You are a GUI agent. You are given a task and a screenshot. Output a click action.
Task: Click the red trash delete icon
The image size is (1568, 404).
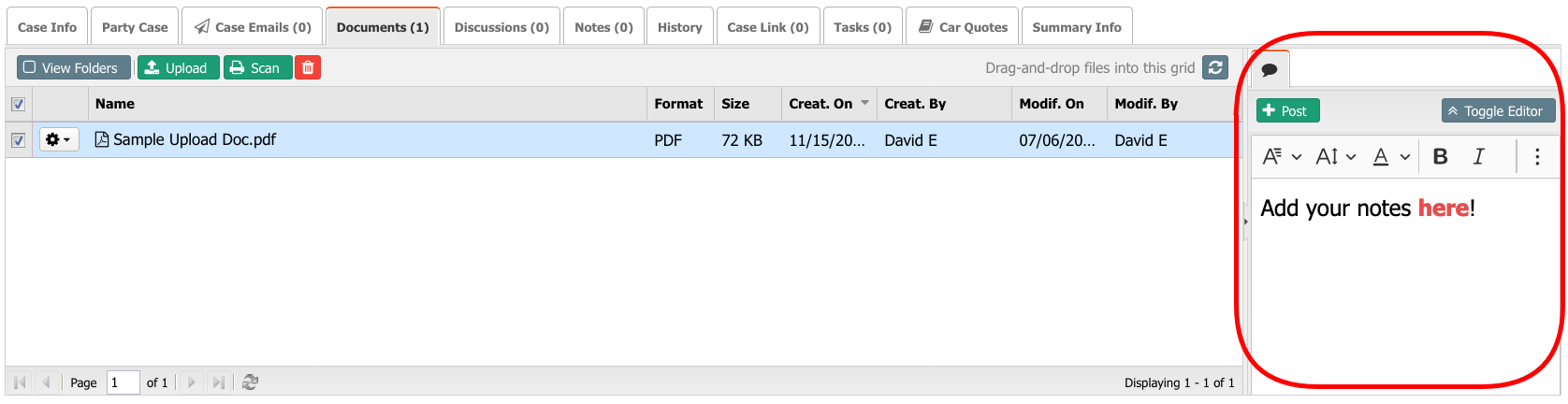tap(307, 67)
